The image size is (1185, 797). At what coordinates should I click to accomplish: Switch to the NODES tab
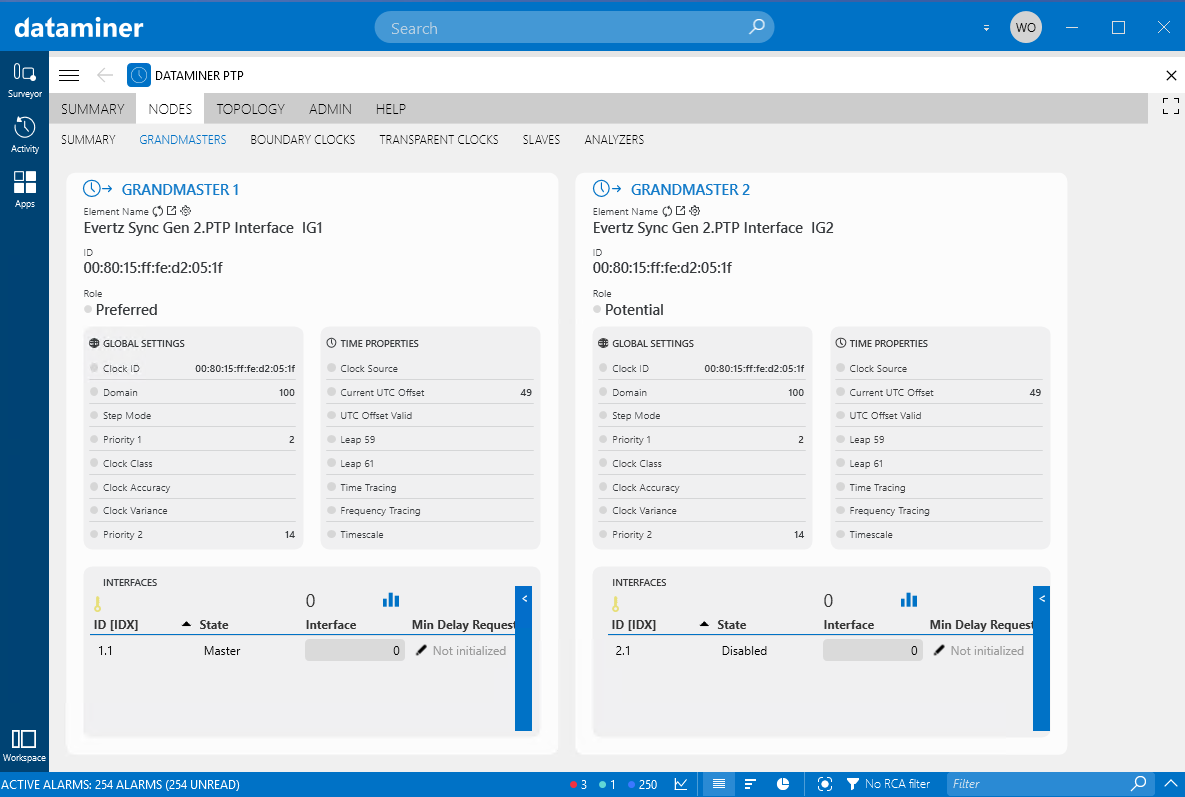[170, 109]
